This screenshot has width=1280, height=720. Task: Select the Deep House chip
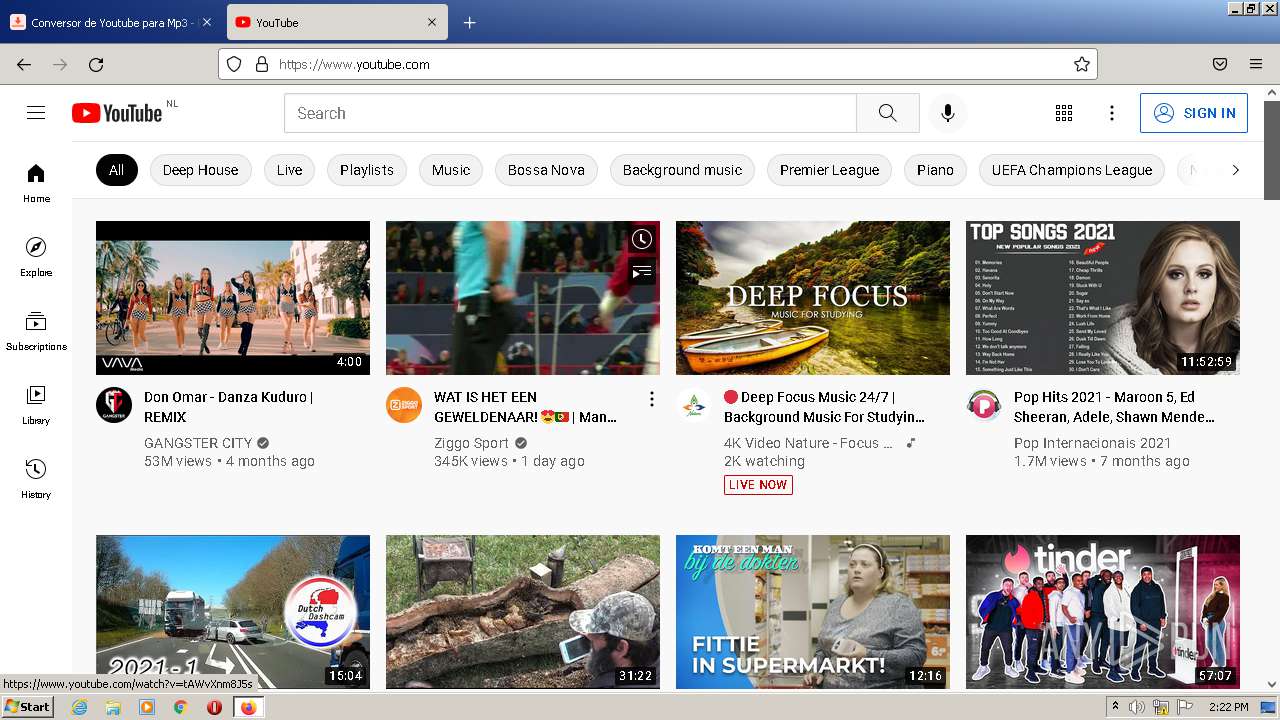point(201,170)
